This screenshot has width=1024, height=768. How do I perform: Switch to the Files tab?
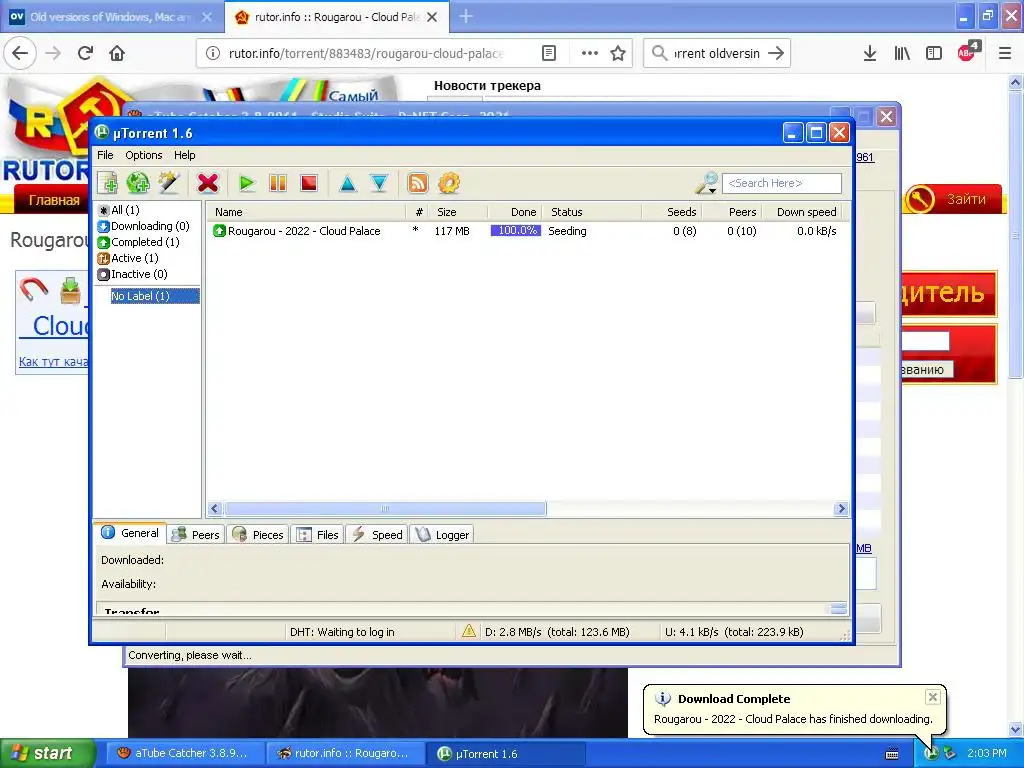coord(317,535)
